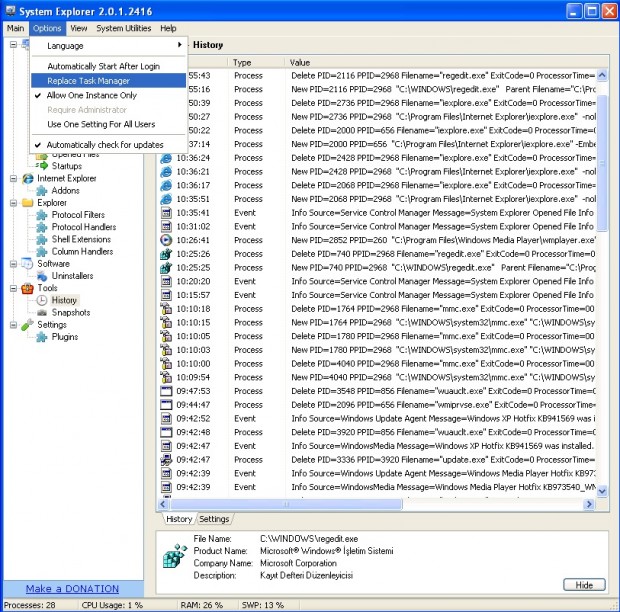The width and height of the screenshot is (620, 612).
Task: Click the Protocol Handlers icon
Action: pyautogui.click(x=42, y=227)
